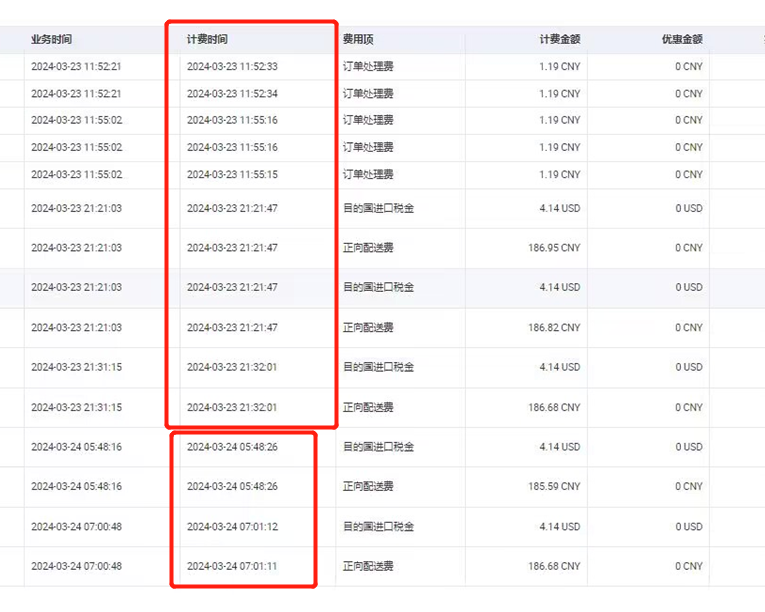This screenshot has width=765, height=612.
Task: Click 0 USD in row billed 07:01:12
Action: coord(689,527)
